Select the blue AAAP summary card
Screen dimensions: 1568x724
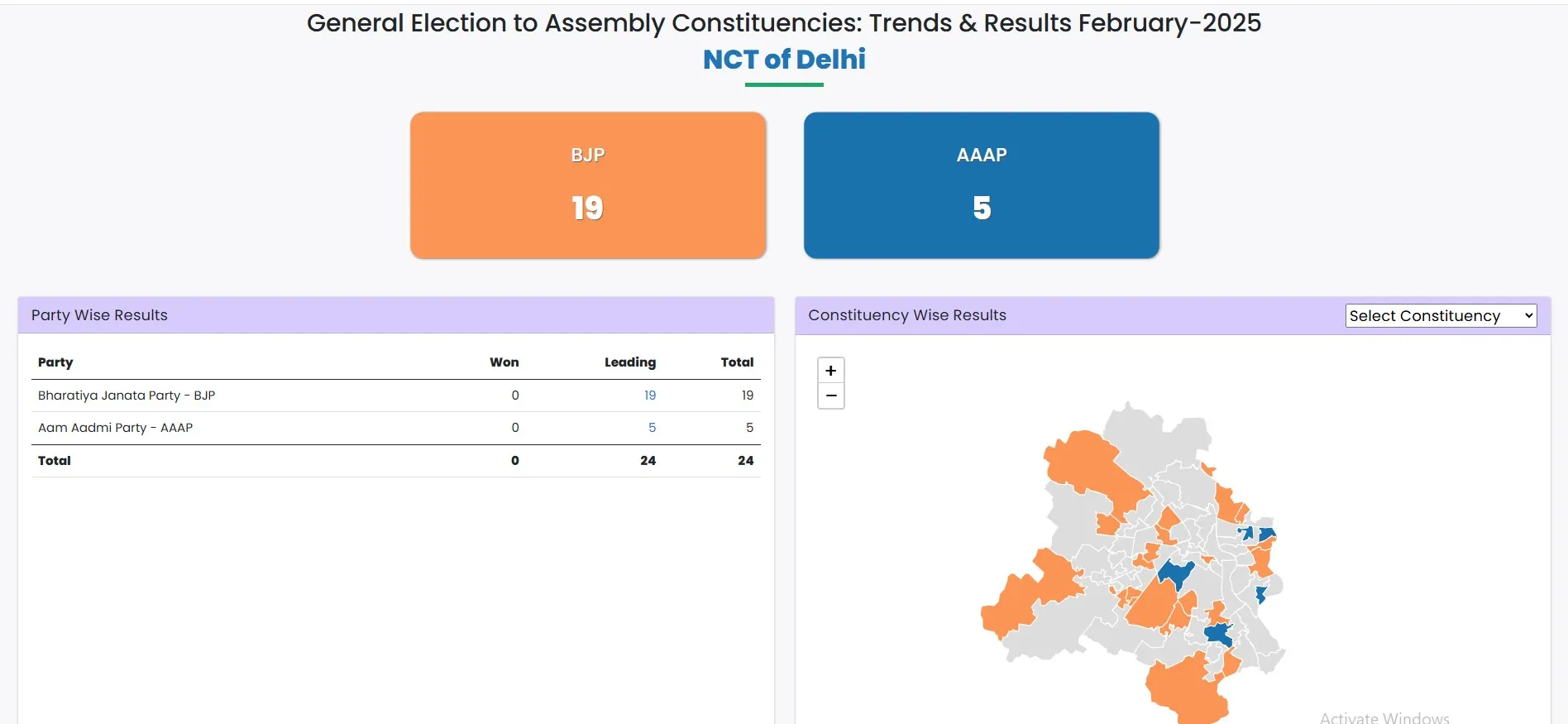[x=981, y=185]
